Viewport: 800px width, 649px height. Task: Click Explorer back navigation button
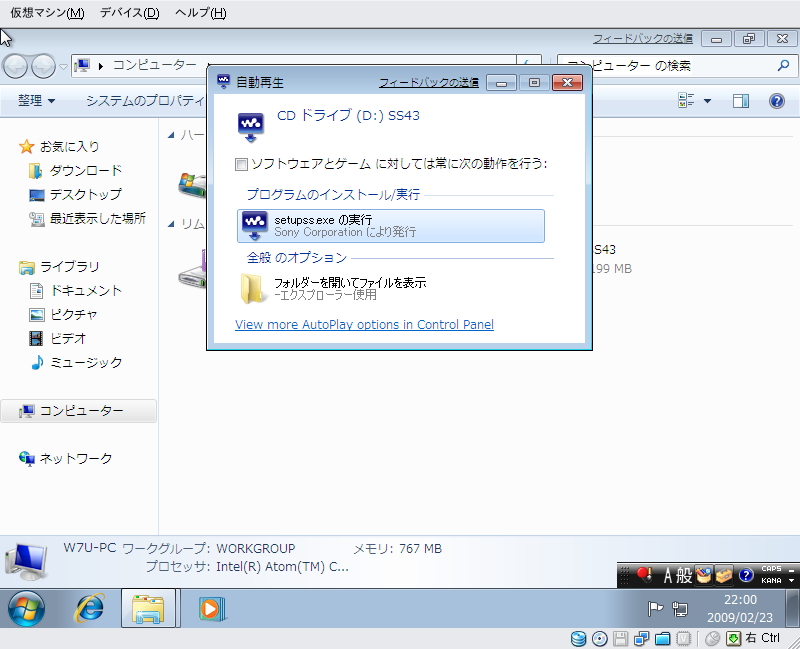(x=15, y=66)
